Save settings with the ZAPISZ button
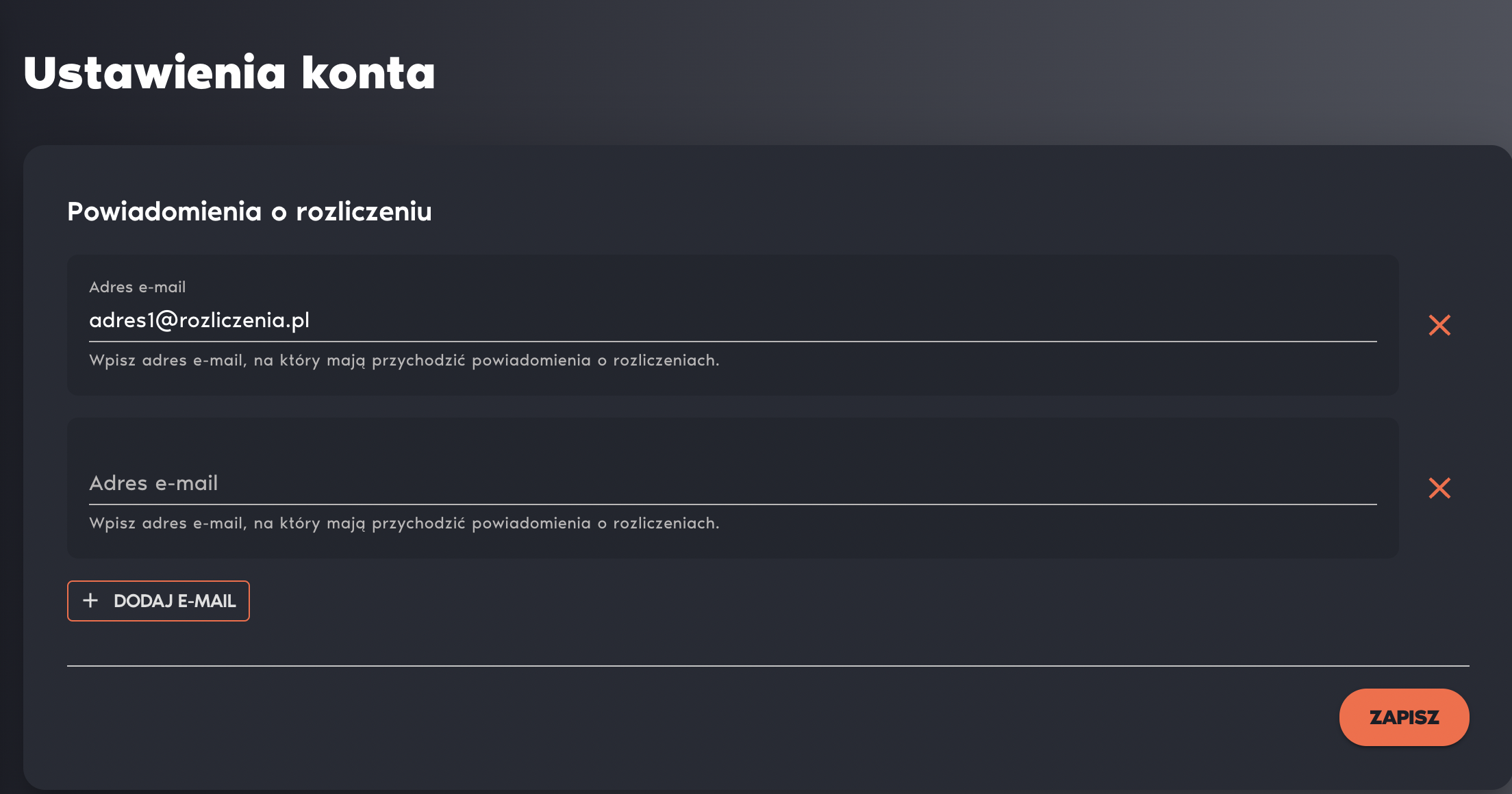Viewport: 1512px width, 794px height. pyautogui.click(x=1404, y=717)
